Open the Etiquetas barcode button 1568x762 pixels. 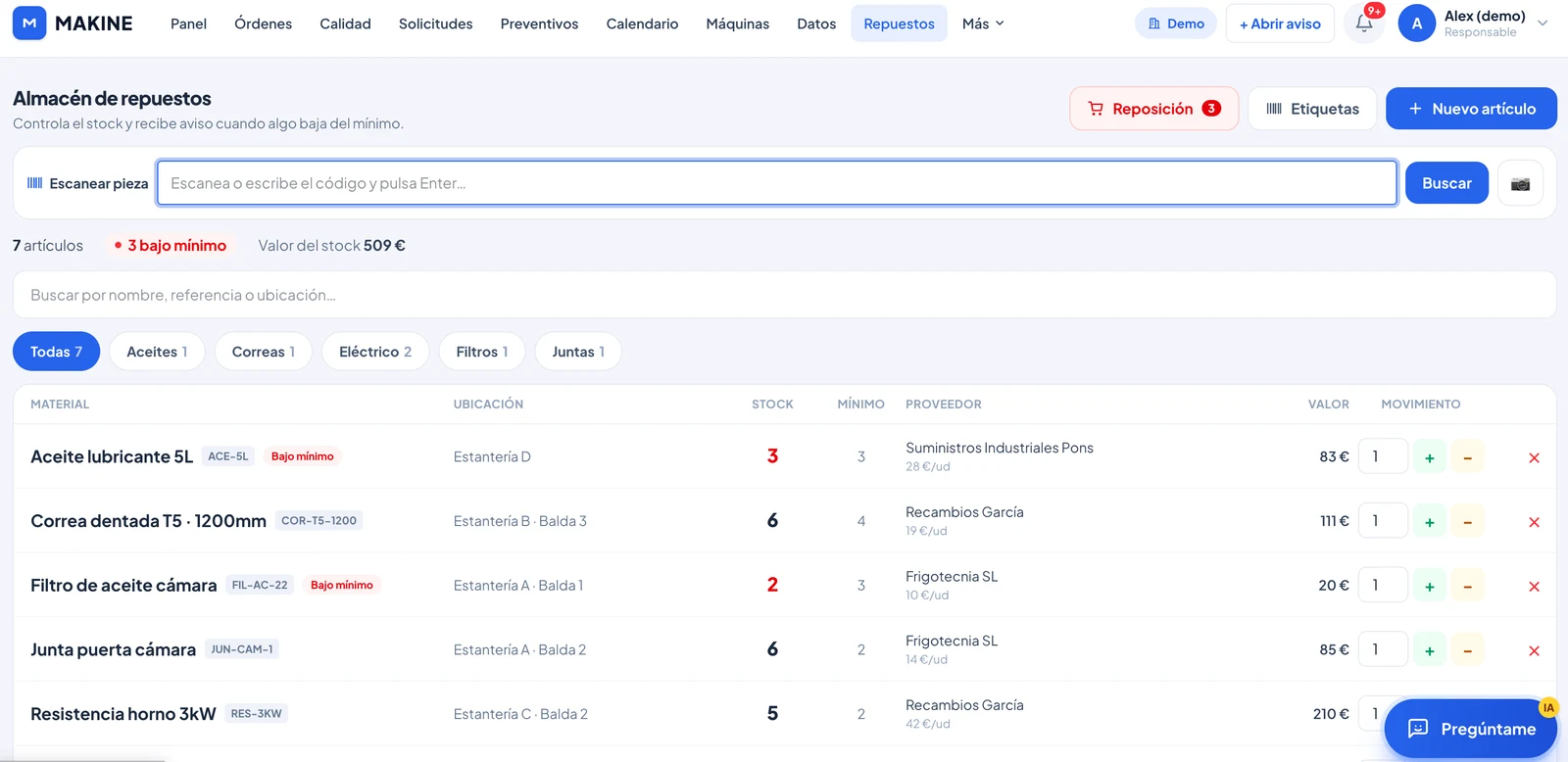1312,109
